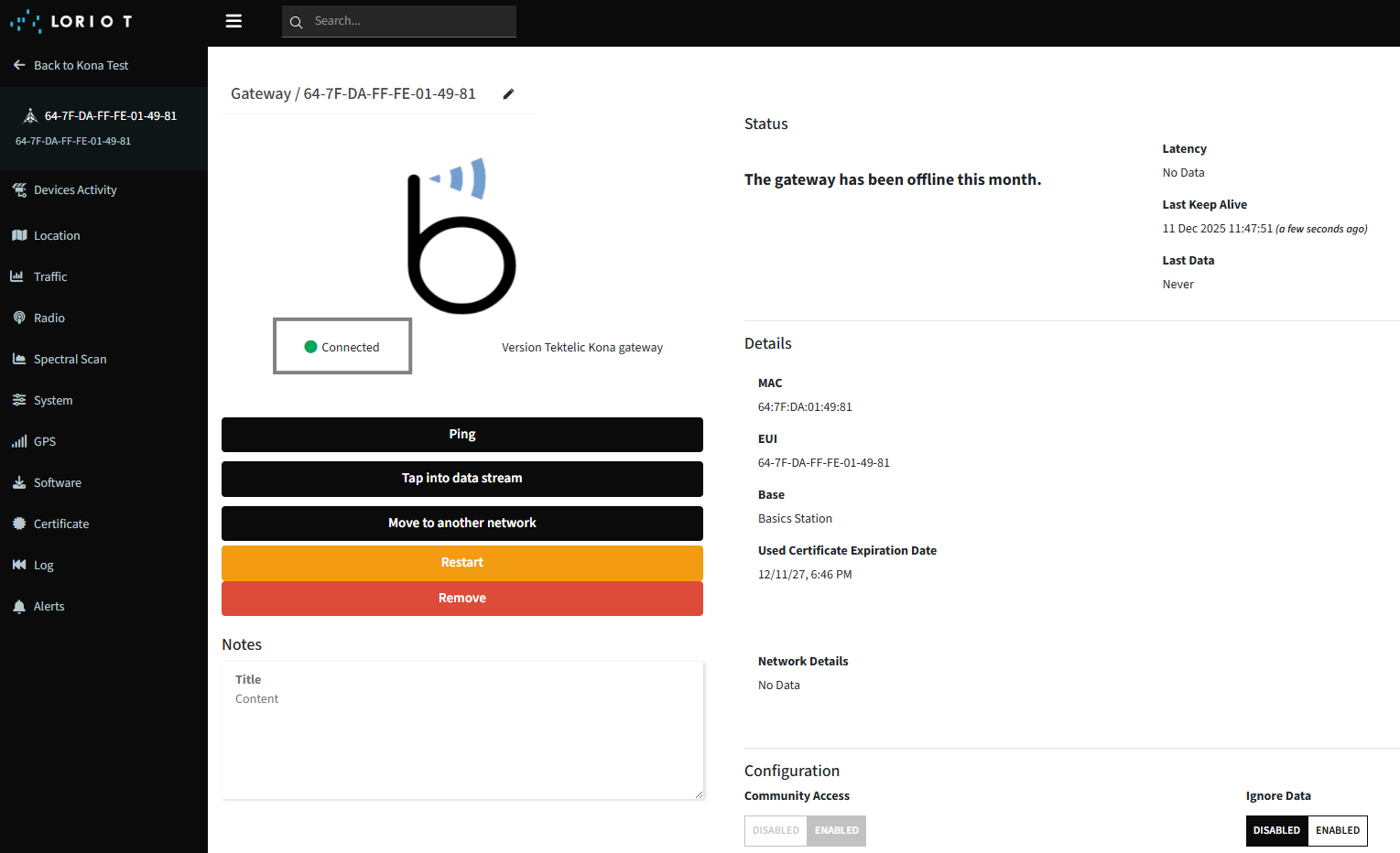The width and height of the screenshot is (1400, 853).
Task: Select the Radio icon in the sidebar
Action: point(19,318)
